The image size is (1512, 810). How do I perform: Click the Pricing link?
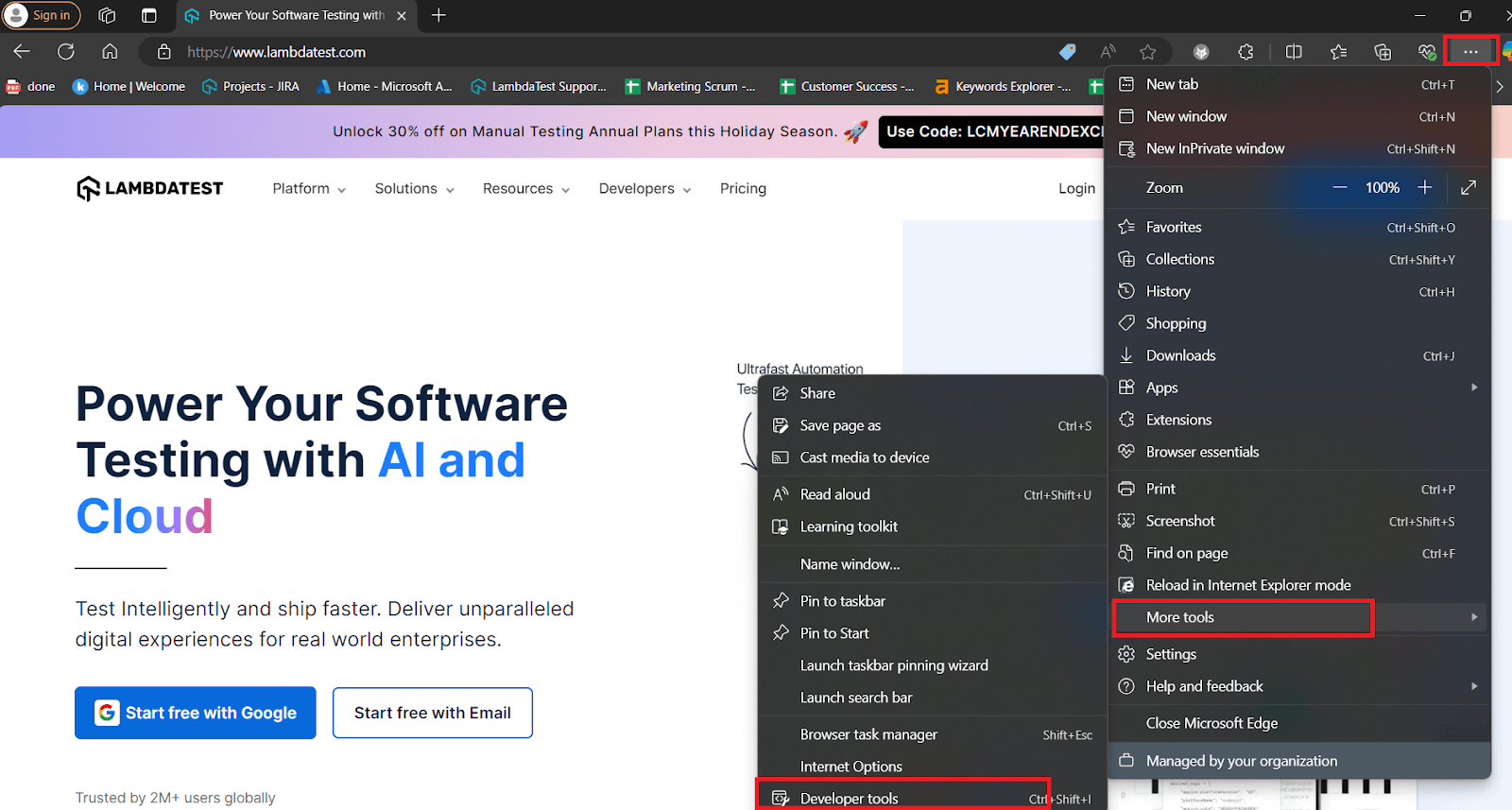pyautogui.click(x=743, y=188)
